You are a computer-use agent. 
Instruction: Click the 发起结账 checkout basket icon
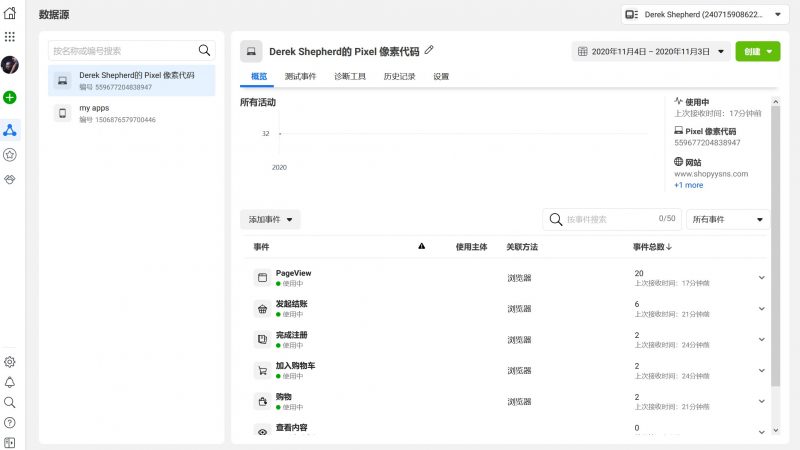tap(262, 309)
